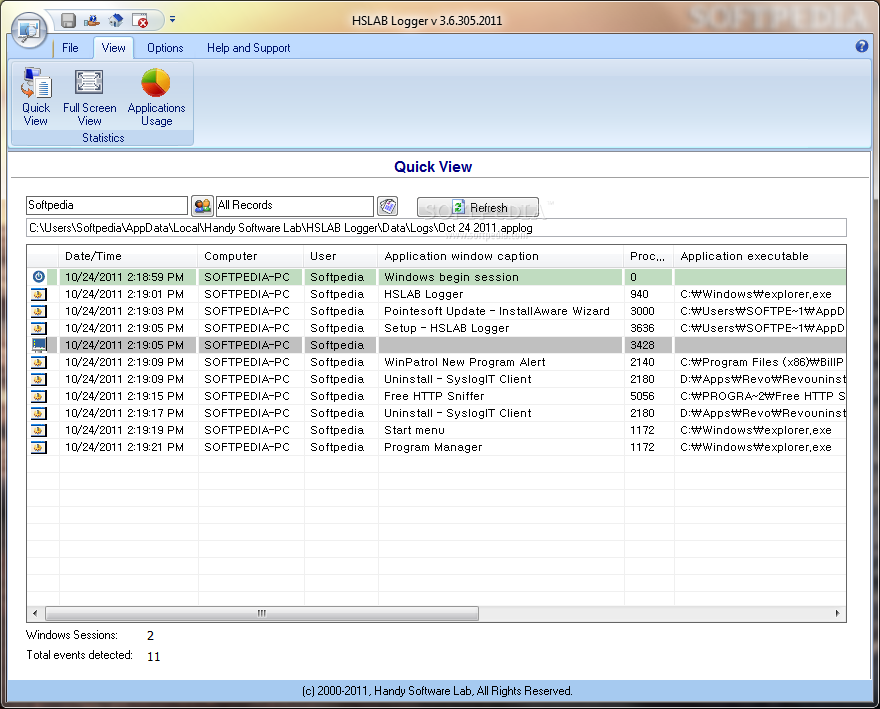880x709 pixels.
Task: Click the icon on Pointesoft Update row
Action: coord(39,311)
